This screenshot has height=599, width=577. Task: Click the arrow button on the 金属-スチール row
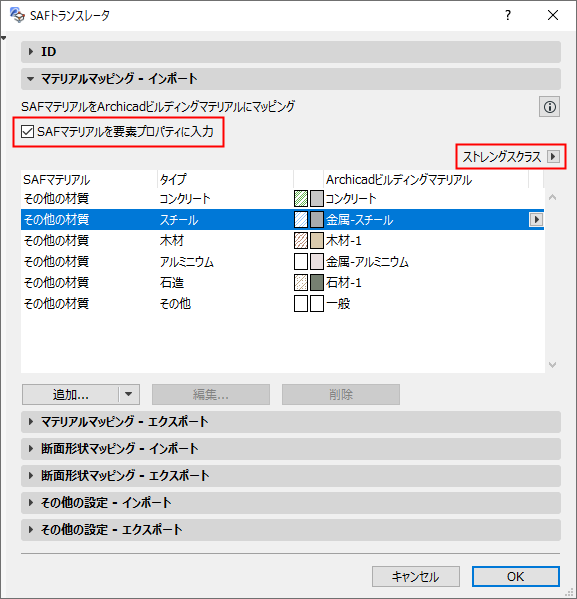point(536,220)
